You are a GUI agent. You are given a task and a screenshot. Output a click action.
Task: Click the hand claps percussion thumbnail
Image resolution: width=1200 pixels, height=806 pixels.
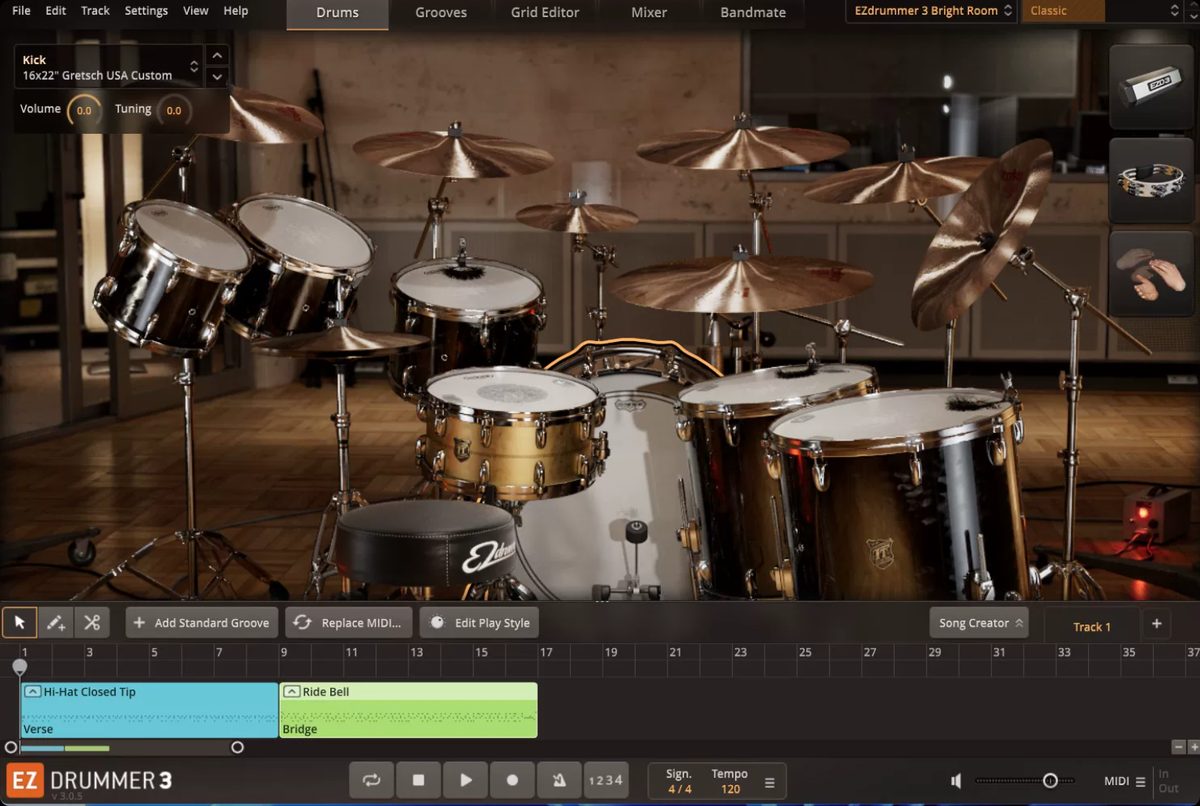tap(1151, 273)
